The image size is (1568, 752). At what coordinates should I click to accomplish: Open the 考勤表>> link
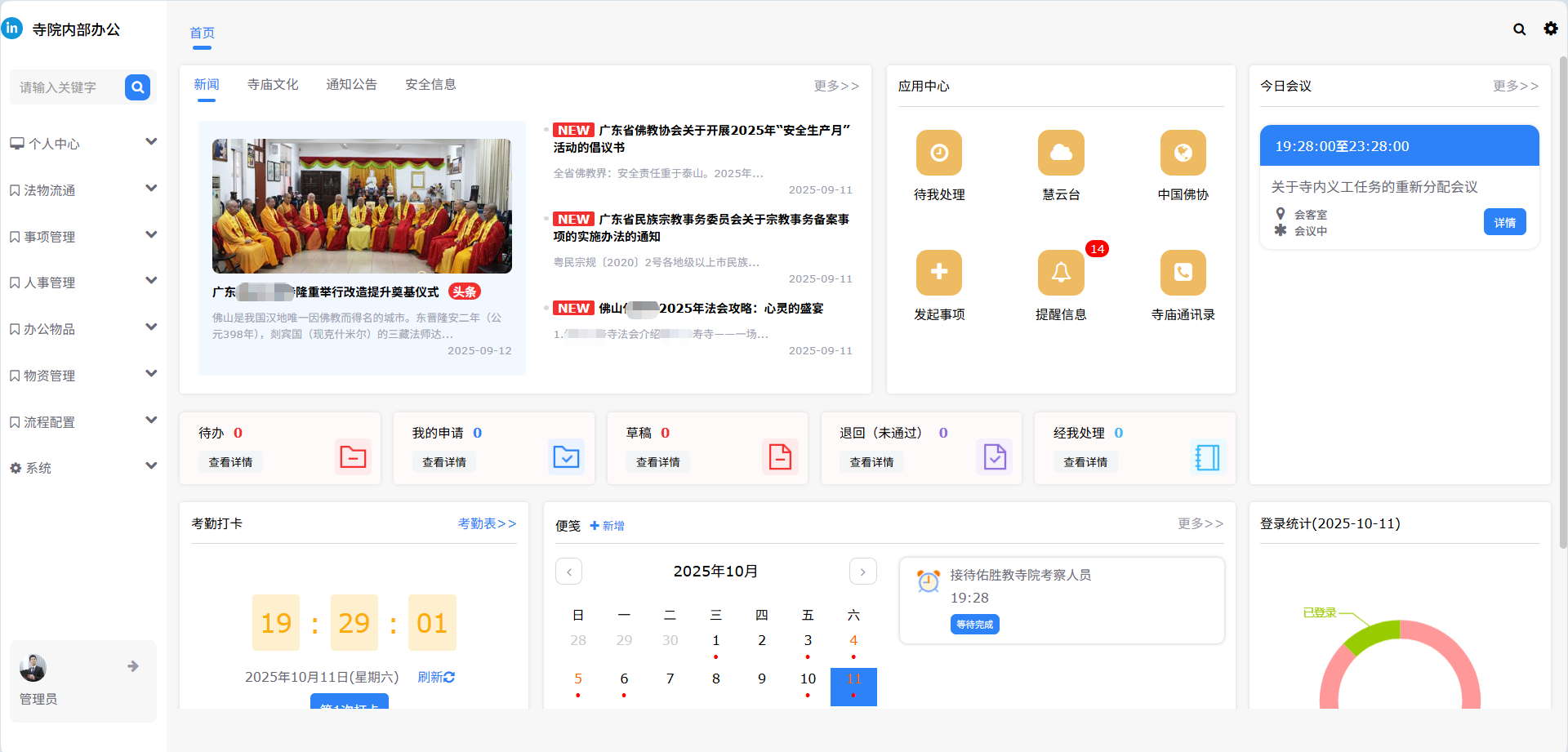(x=487, y=523)
